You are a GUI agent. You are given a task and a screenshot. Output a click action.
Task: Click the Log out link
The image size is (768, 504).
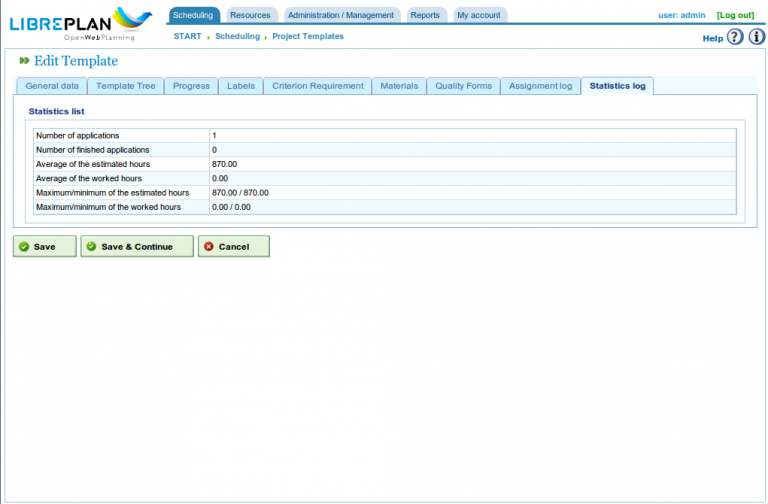click(735, 15)
